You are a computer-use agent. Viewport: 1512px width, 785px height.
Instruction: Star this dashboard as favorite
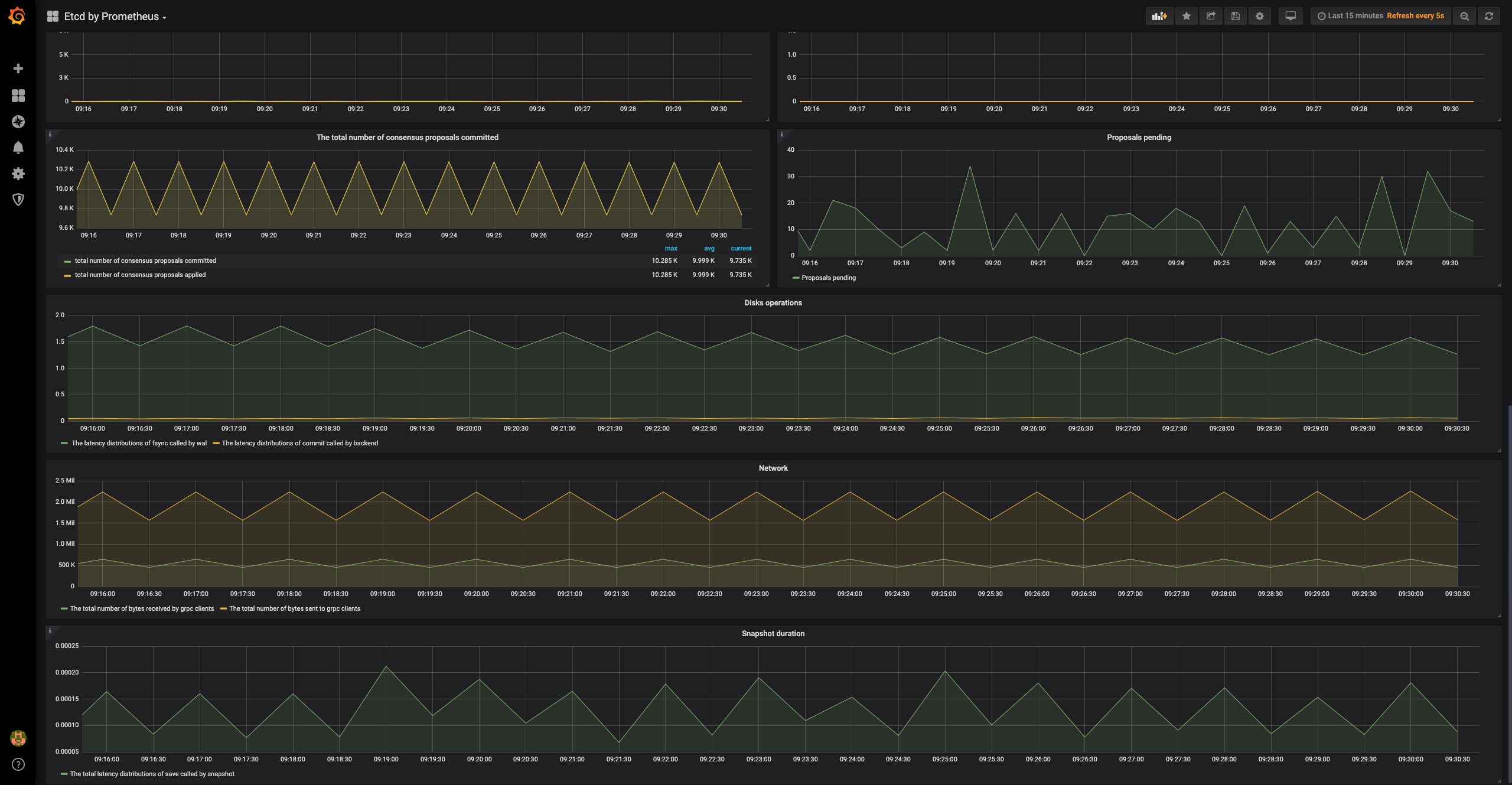[x=1186, y=16]
